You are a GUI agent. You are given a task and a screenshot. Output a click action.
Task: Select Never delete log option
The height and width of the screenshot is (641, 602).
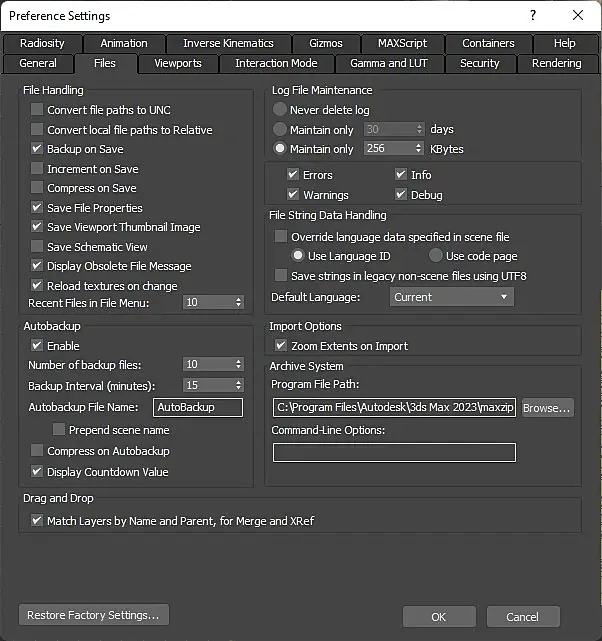280,110
